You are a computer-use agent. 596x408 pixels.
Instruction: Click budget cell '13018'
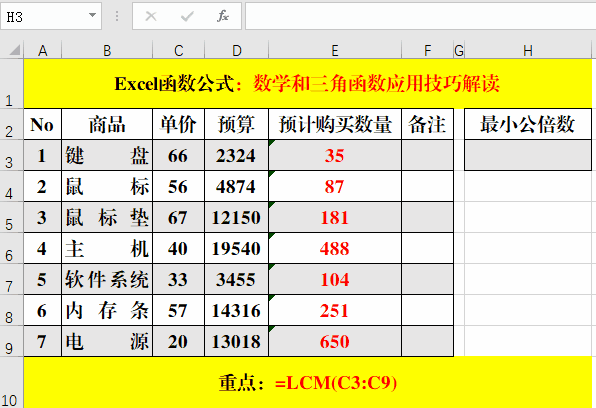click(237, 341)
